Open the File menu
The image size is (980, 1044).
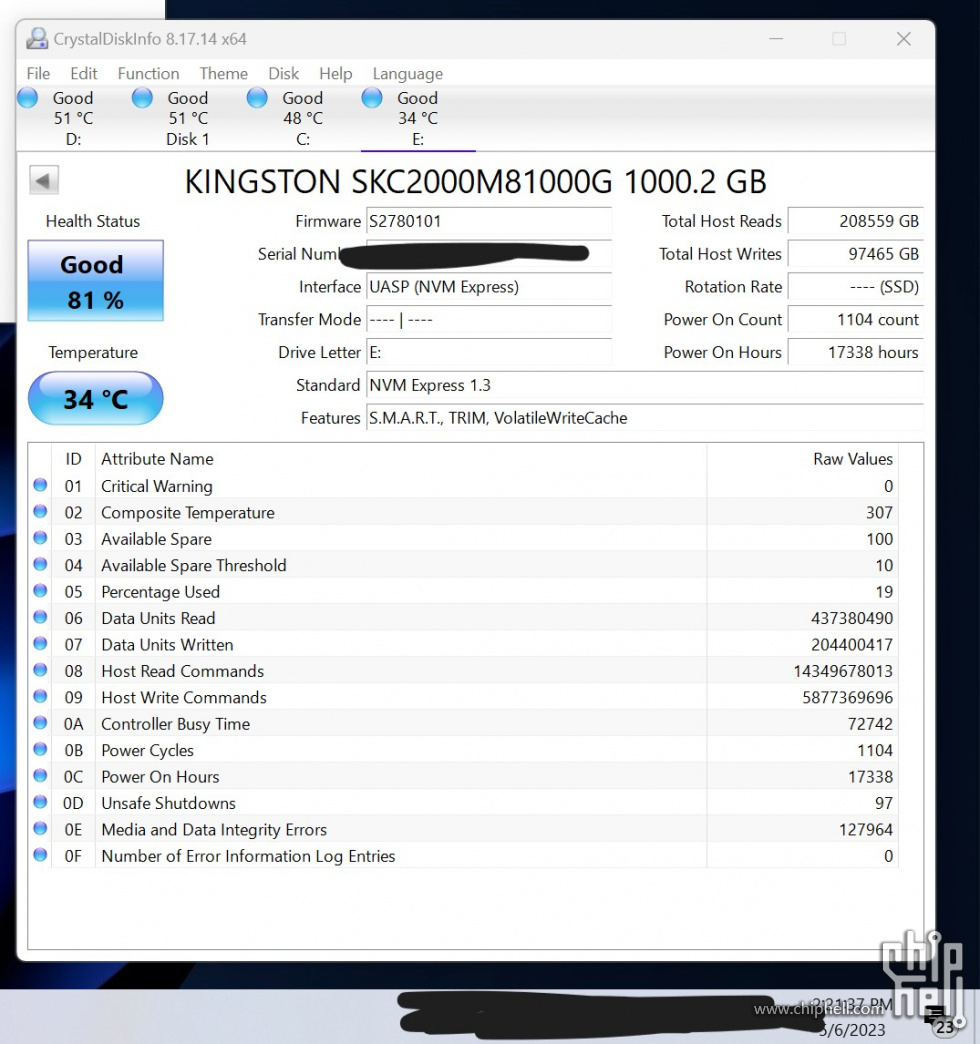tap(38, 73)
